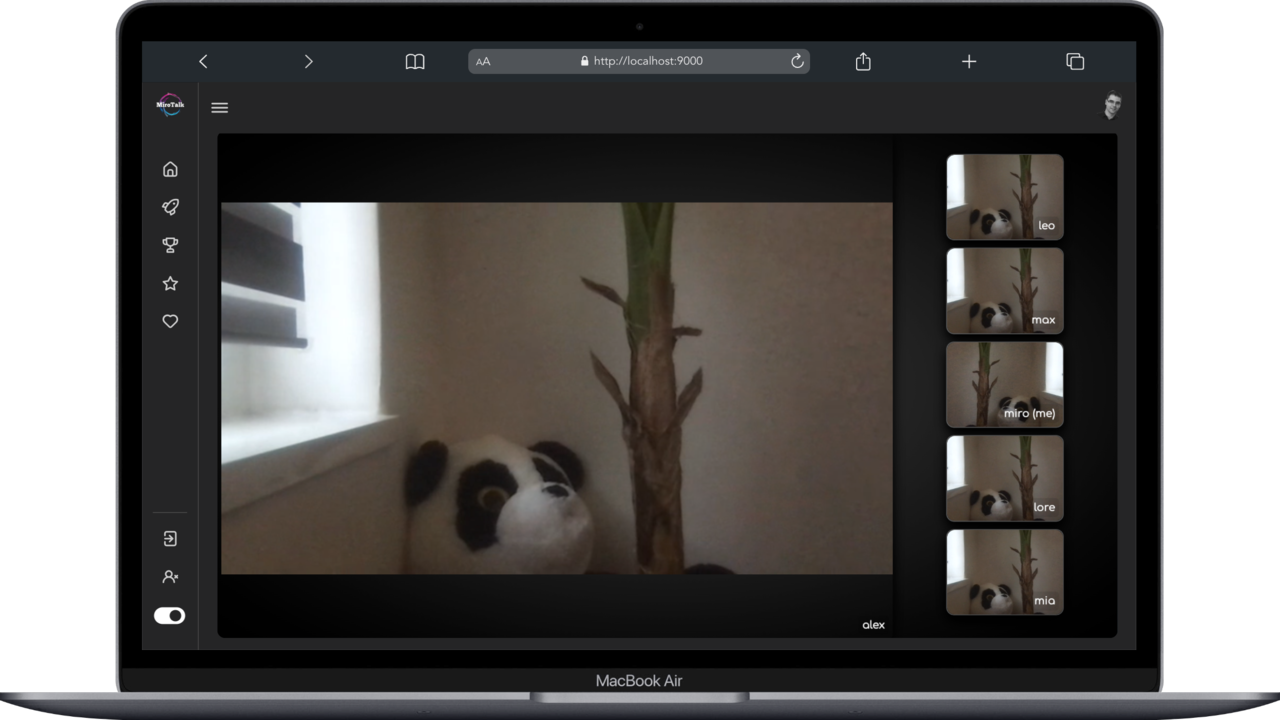Open the trophy panel in the sidebar
The width and height of the screenshot is (1280, 720).
(x=170, y=245)
